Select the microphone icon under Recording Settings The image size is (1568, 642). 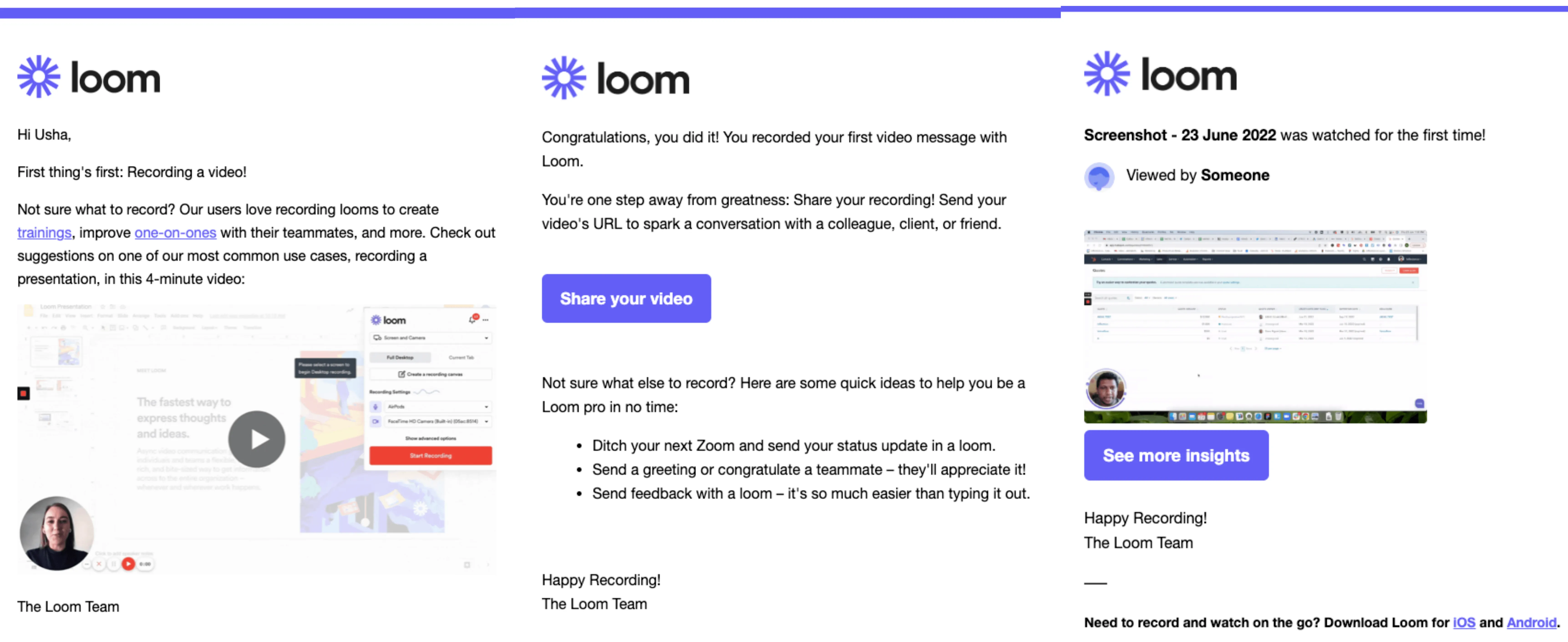coord(376,407)
